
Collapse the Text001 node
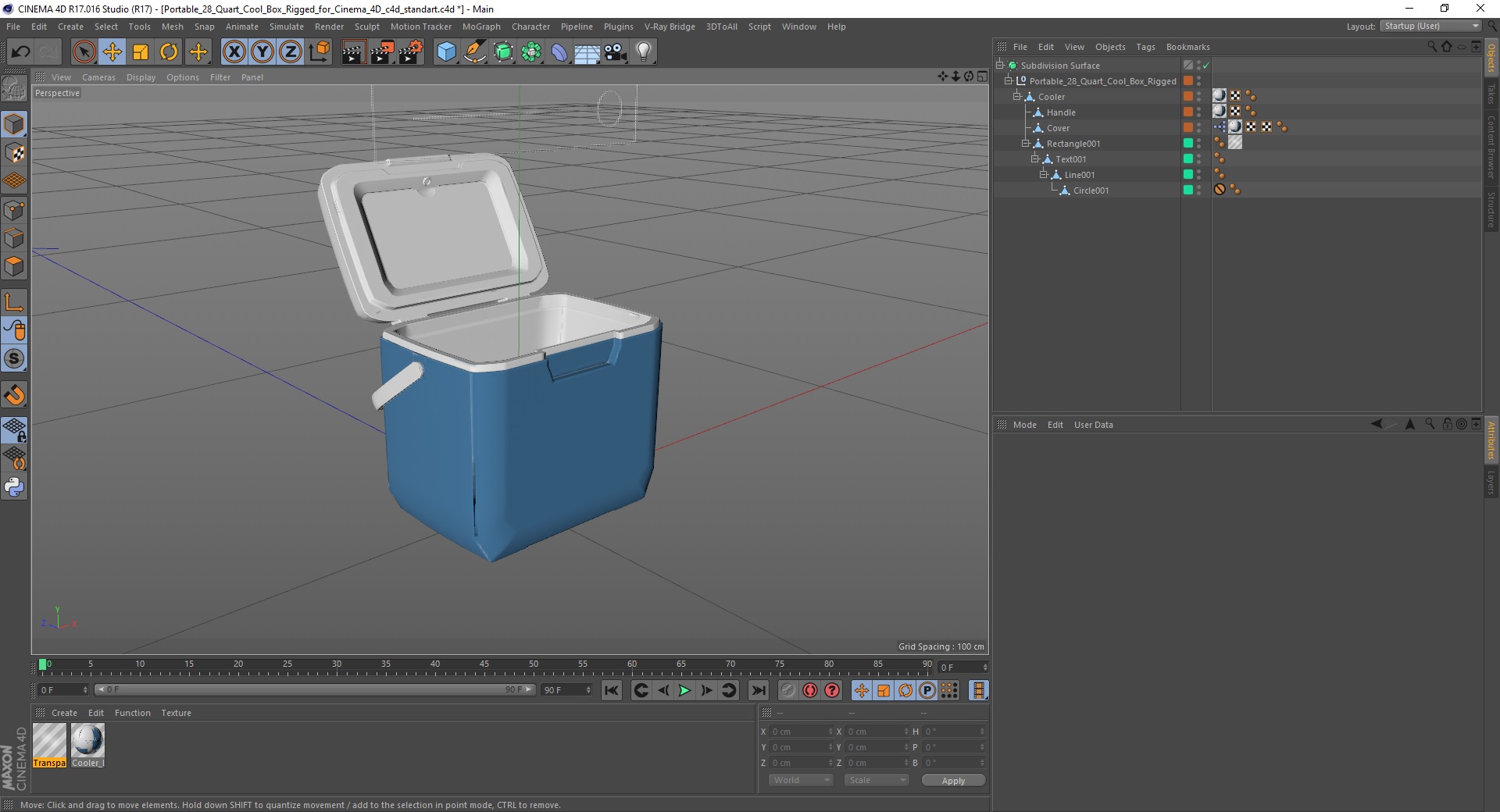(x=1034, y=159)
